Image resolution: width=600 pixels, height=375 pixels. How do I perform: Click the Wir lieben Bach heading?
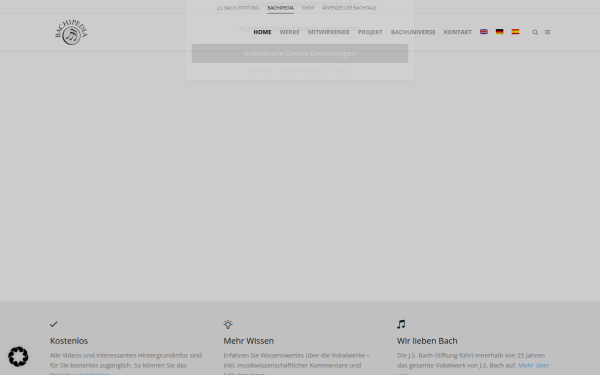point(427,341)
